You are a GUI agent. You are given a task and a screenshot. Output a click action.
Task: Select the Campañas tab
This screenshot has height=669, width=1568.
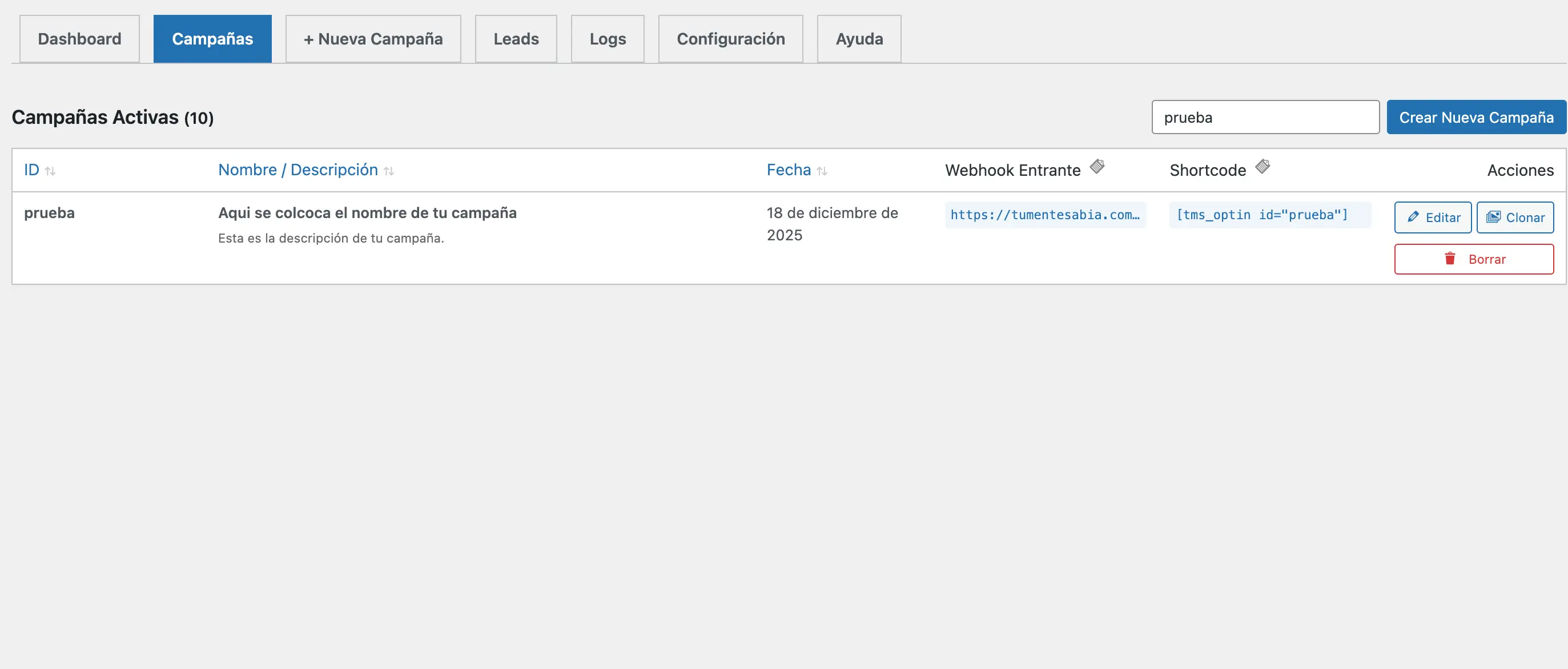pos(212,39)
